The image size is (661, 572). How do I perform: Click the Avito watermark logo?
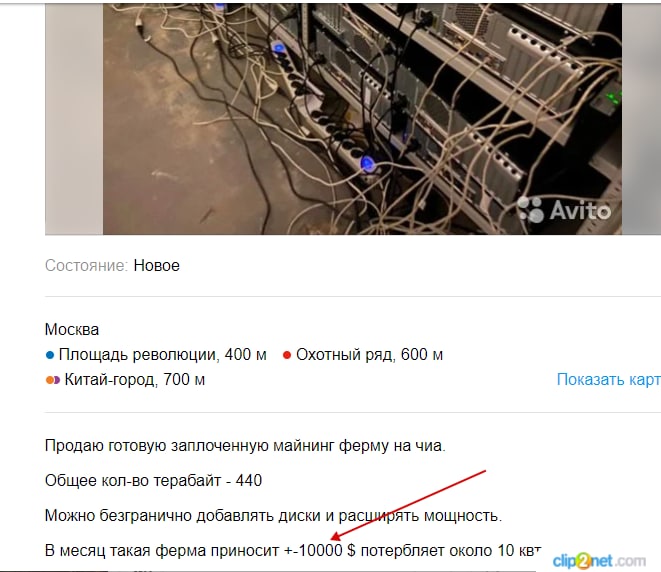pyautogui.click(x=564, y=209)
